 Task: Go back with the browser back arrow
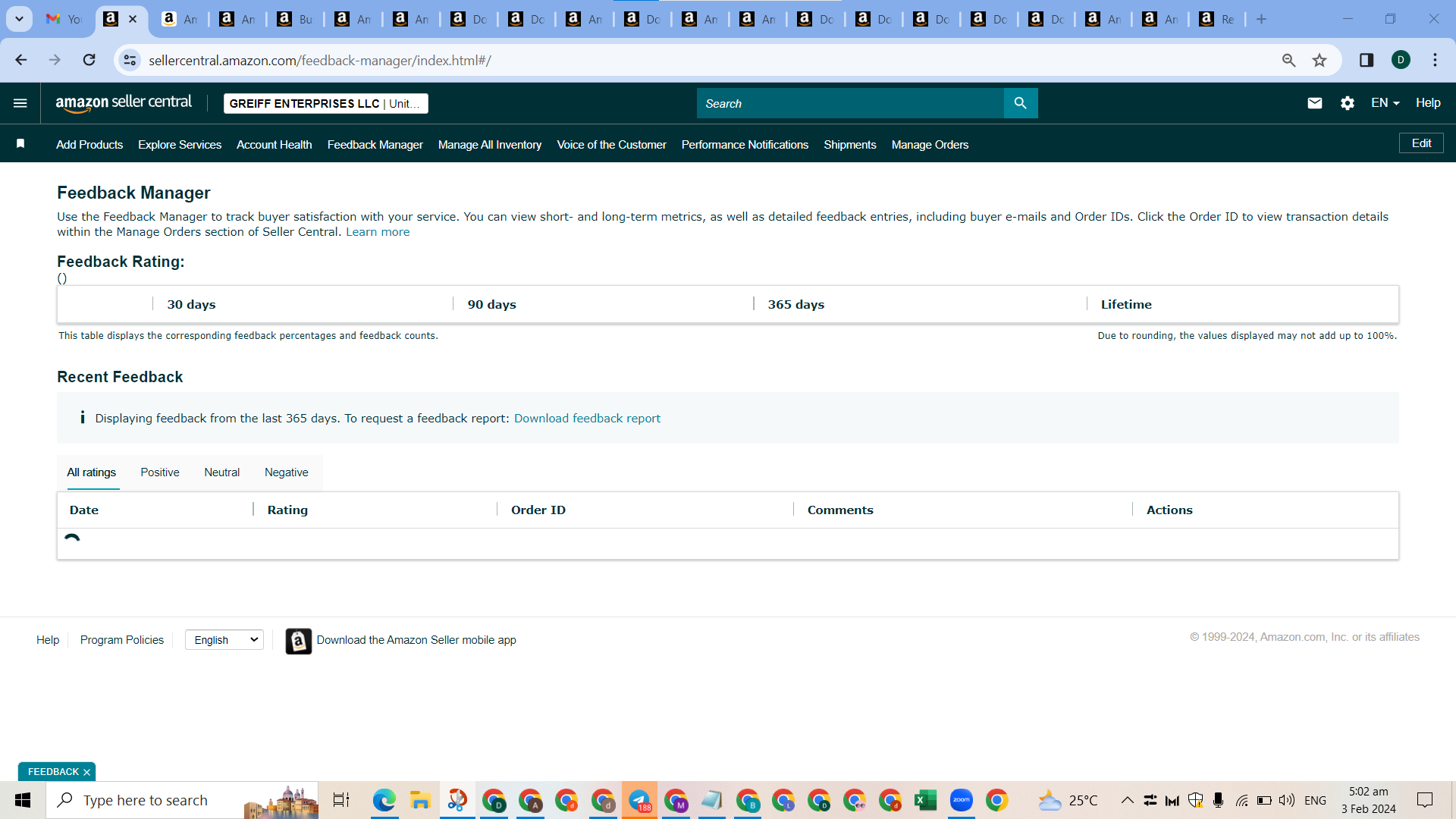(20, 60)
